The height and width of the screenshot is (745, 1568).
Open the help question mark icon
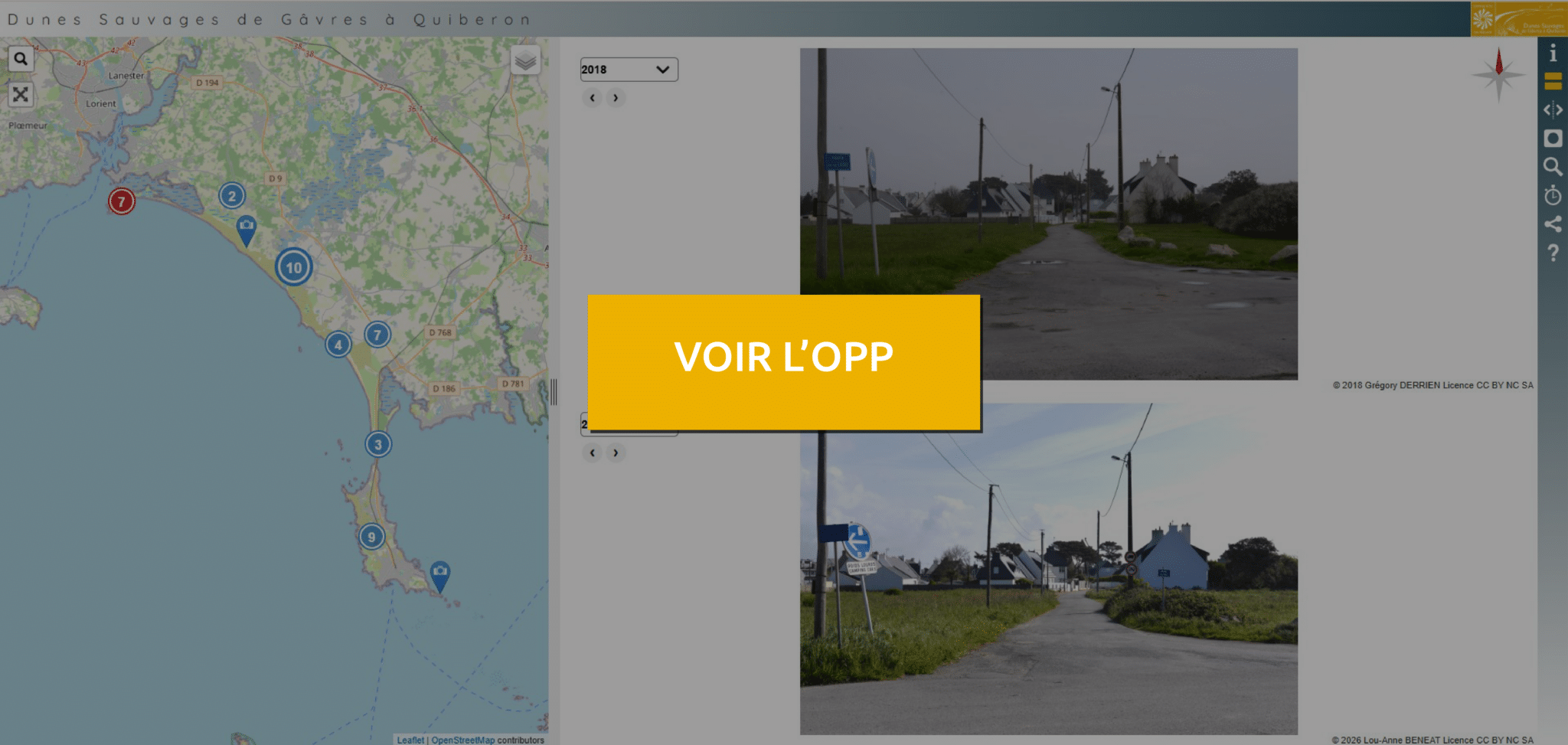[x=1553, y=253]
